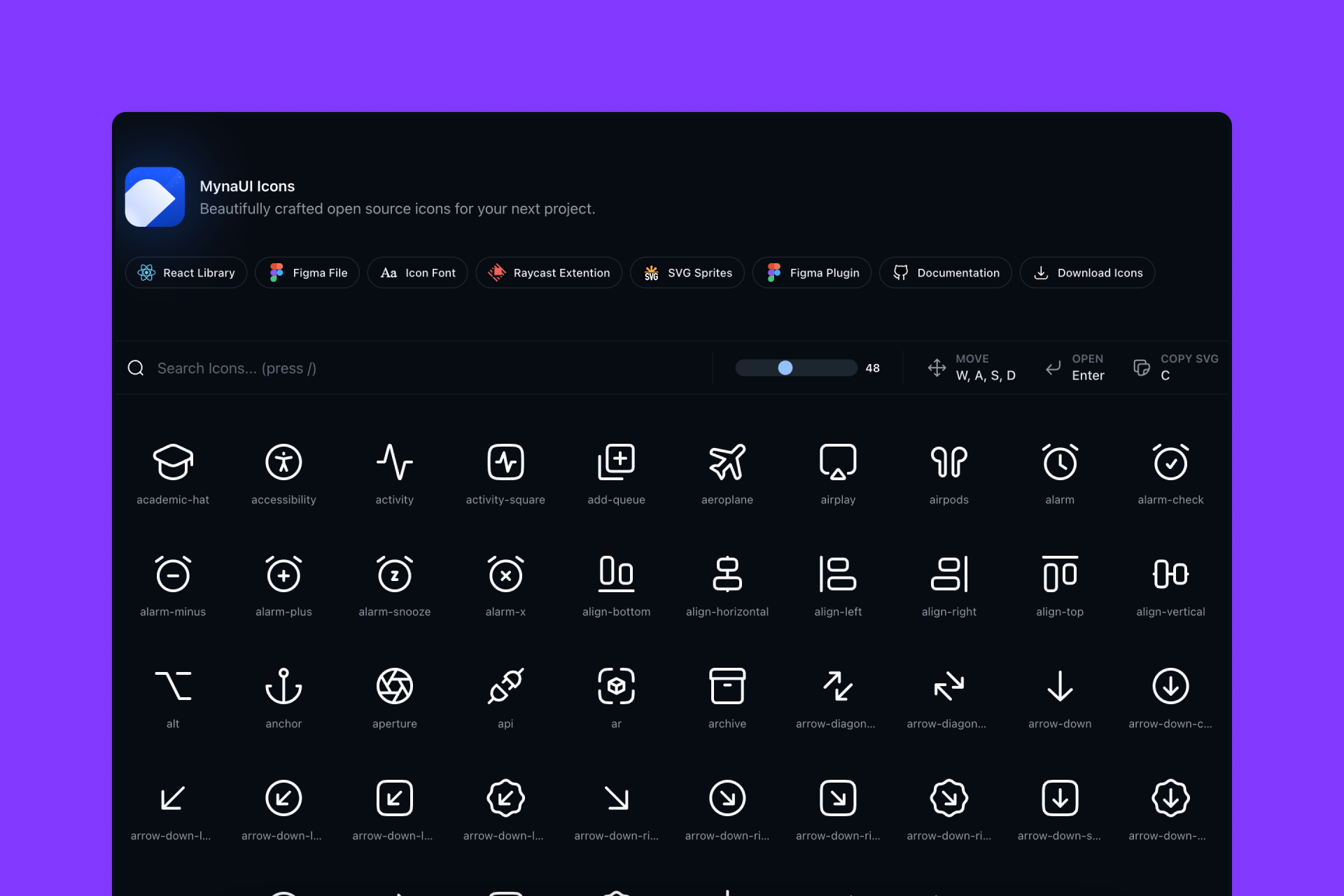The image size is (1344, 896).
Task: Select the activity-square icon
Action: 505,462
